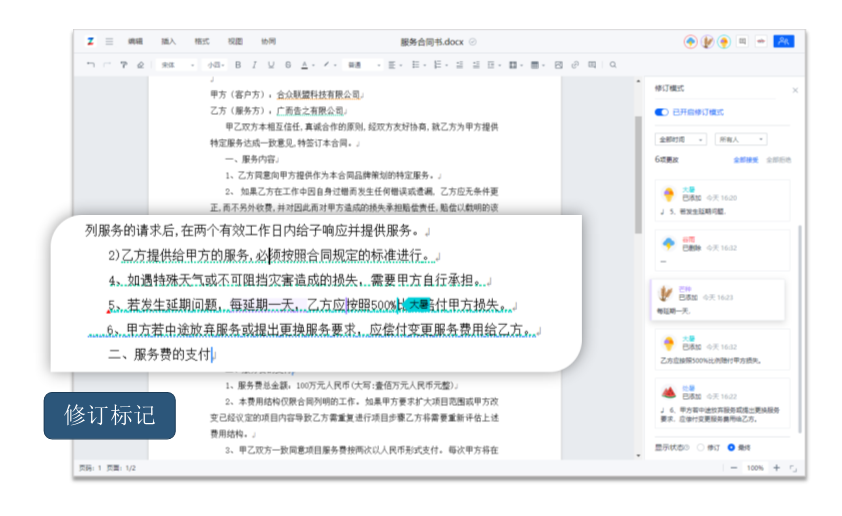Click the redo arrow icon

107,65
